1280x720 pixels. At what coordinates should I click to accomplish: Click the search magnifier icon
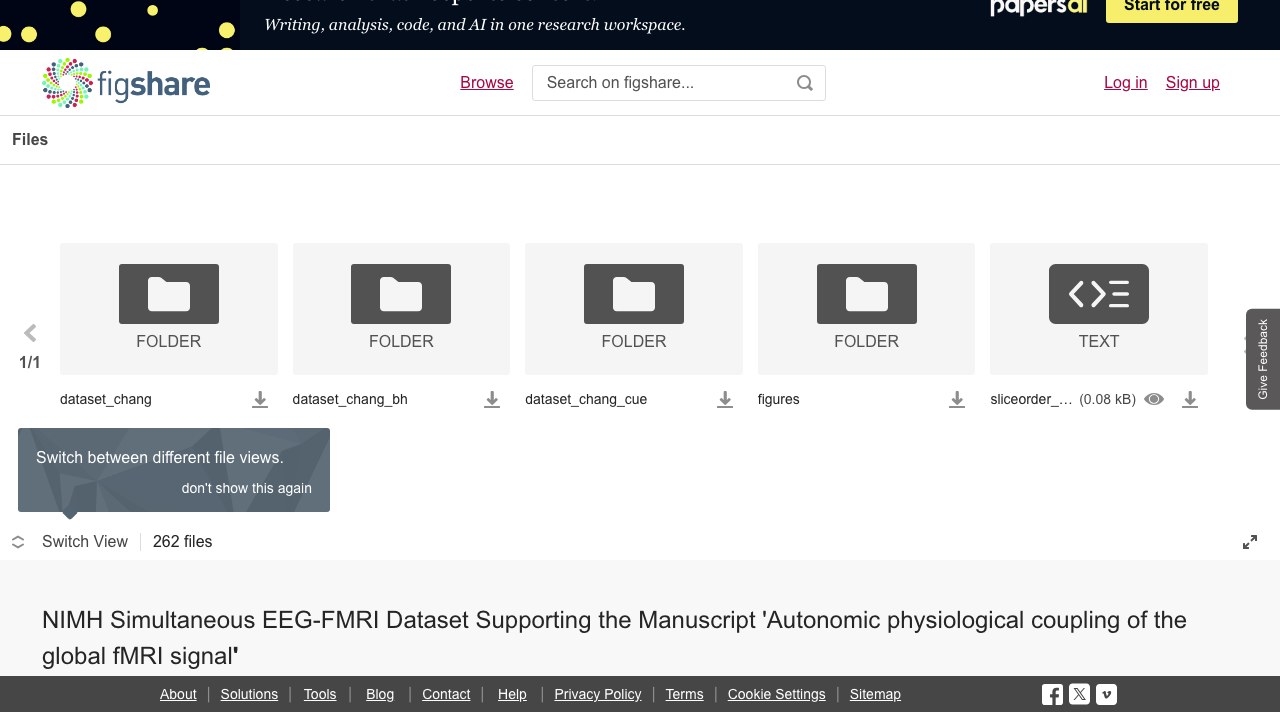(805, 83)
